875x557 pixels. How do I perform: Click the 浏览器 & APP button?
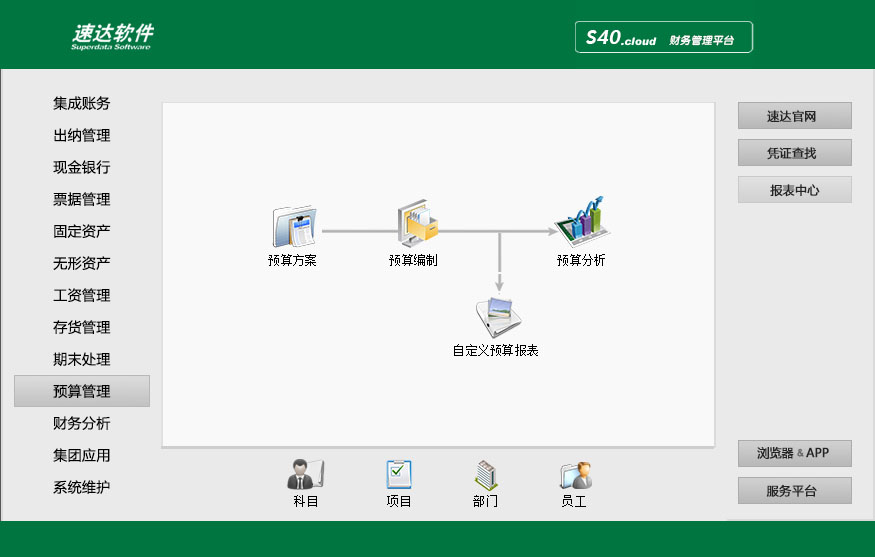point(795,453)
